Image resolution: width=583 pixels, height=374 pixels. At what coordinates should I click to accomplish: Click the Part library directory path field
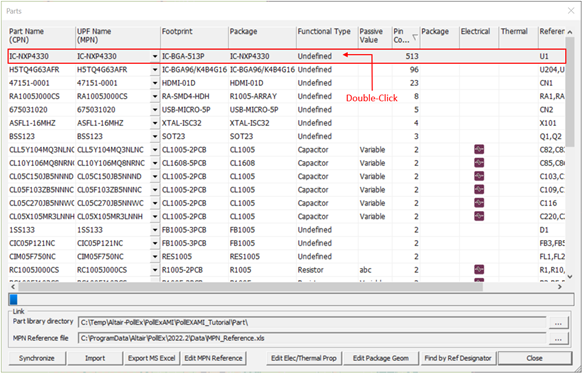coord(312,323)
